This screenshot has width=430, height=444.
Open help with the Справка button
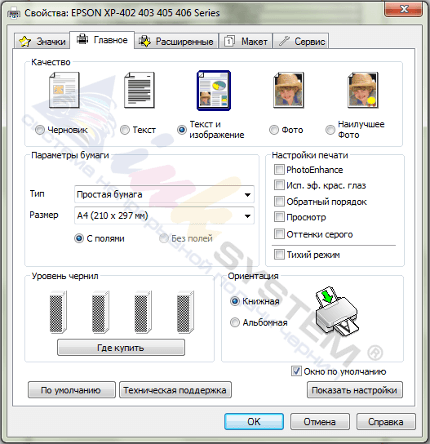point(386,422)
